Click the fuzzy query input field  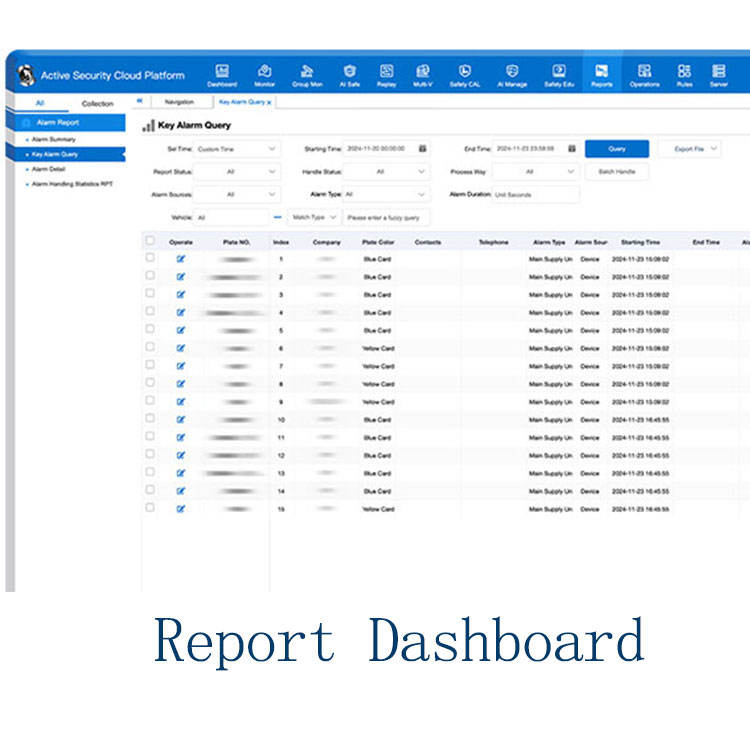[386, 217]
